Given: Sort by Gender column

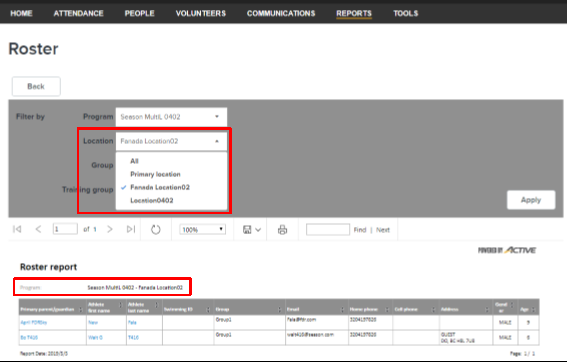Looking at the screenshot, I should [x=512, y=306].
